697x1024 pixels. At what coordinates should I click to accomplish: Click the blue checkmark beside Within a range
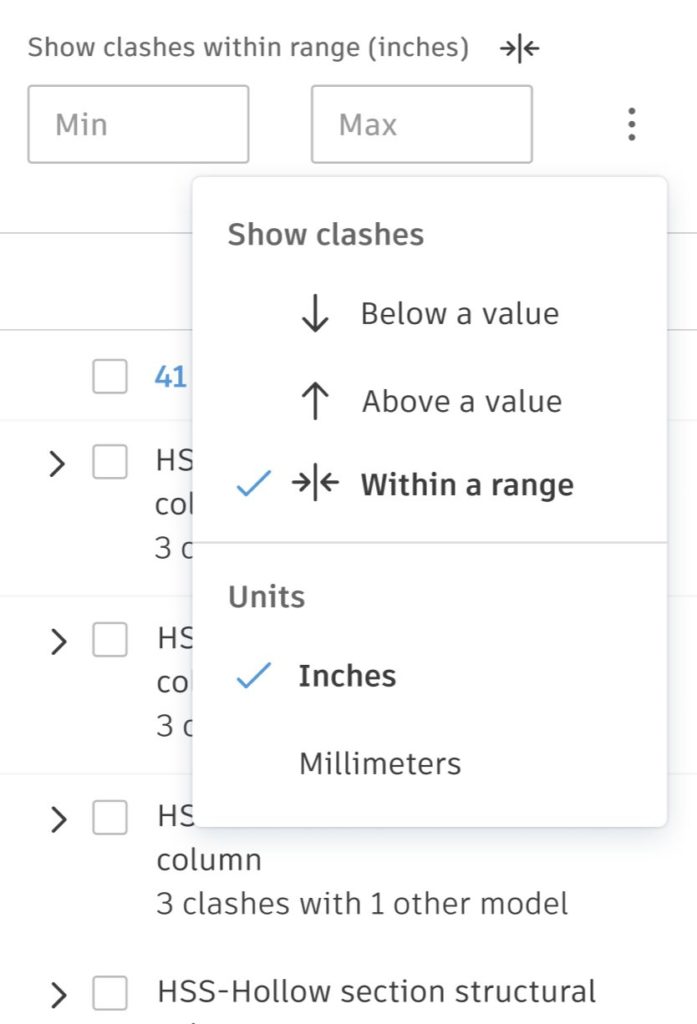tap(252, 484)
